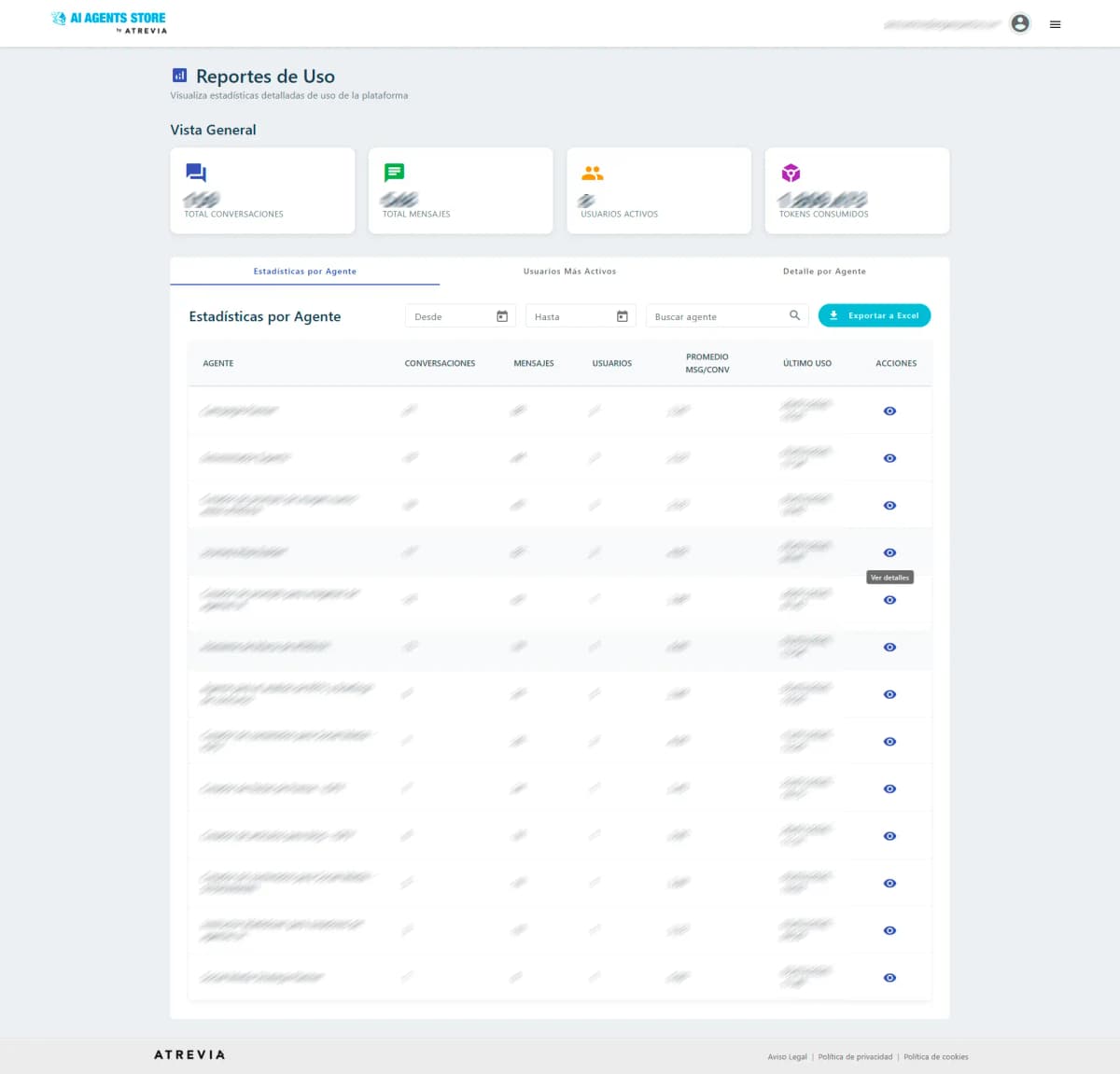Open the Hasta date picker calendar icon
1120x1074 pixels.
pos(623,316)
